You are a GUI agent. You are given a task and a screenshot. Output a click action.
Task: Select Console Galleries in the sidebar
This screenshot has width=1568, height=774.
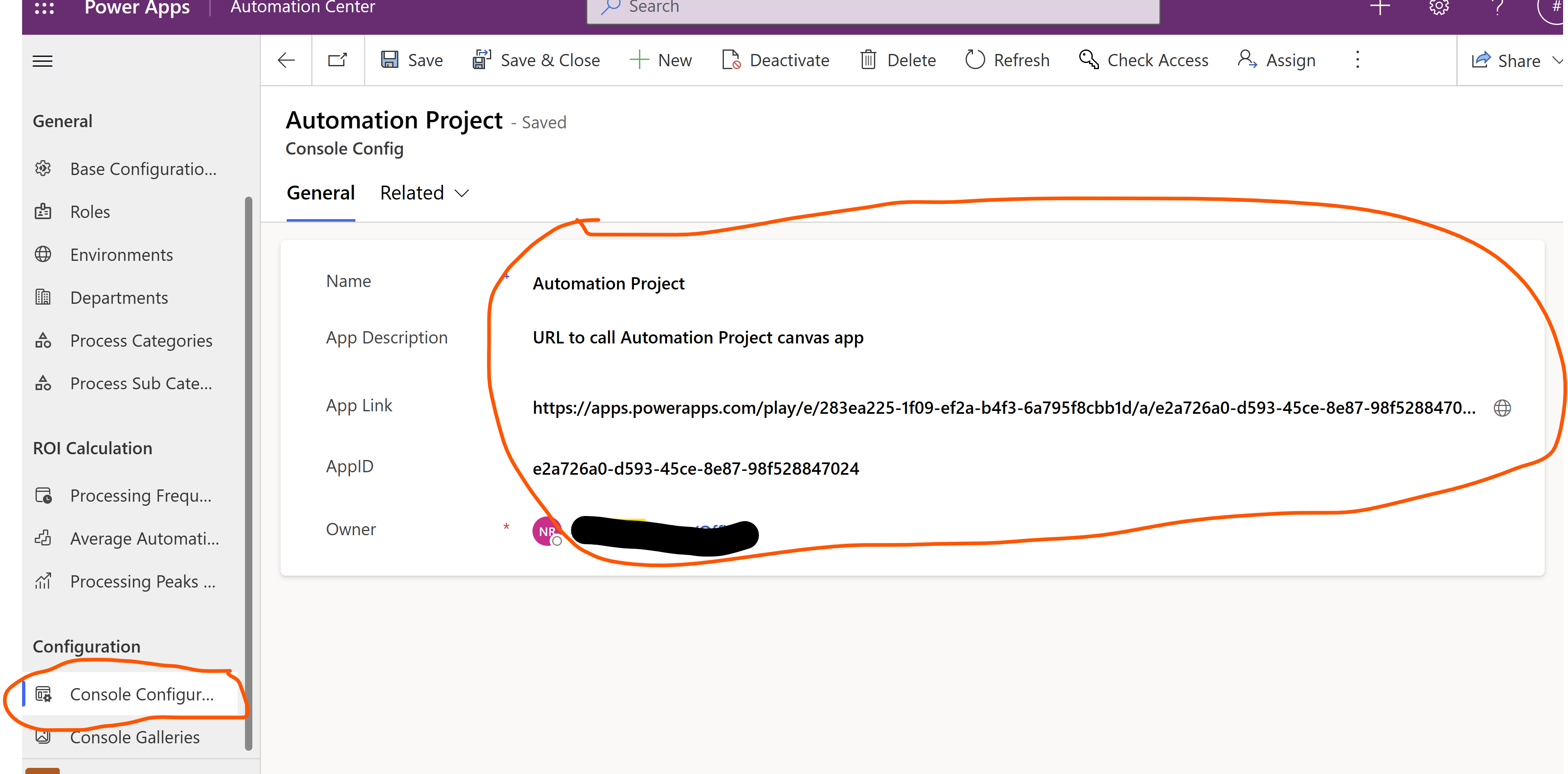click(x=135, y=737)
